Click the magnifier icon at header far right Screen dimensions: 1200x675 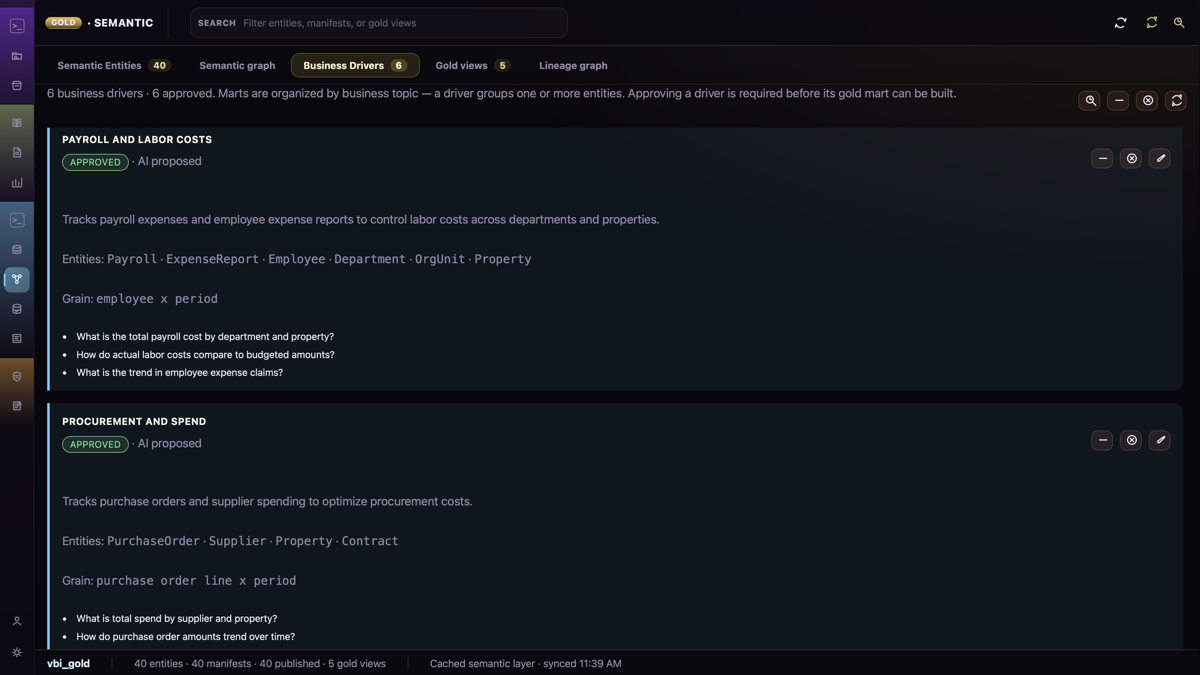click(1179, 23)
